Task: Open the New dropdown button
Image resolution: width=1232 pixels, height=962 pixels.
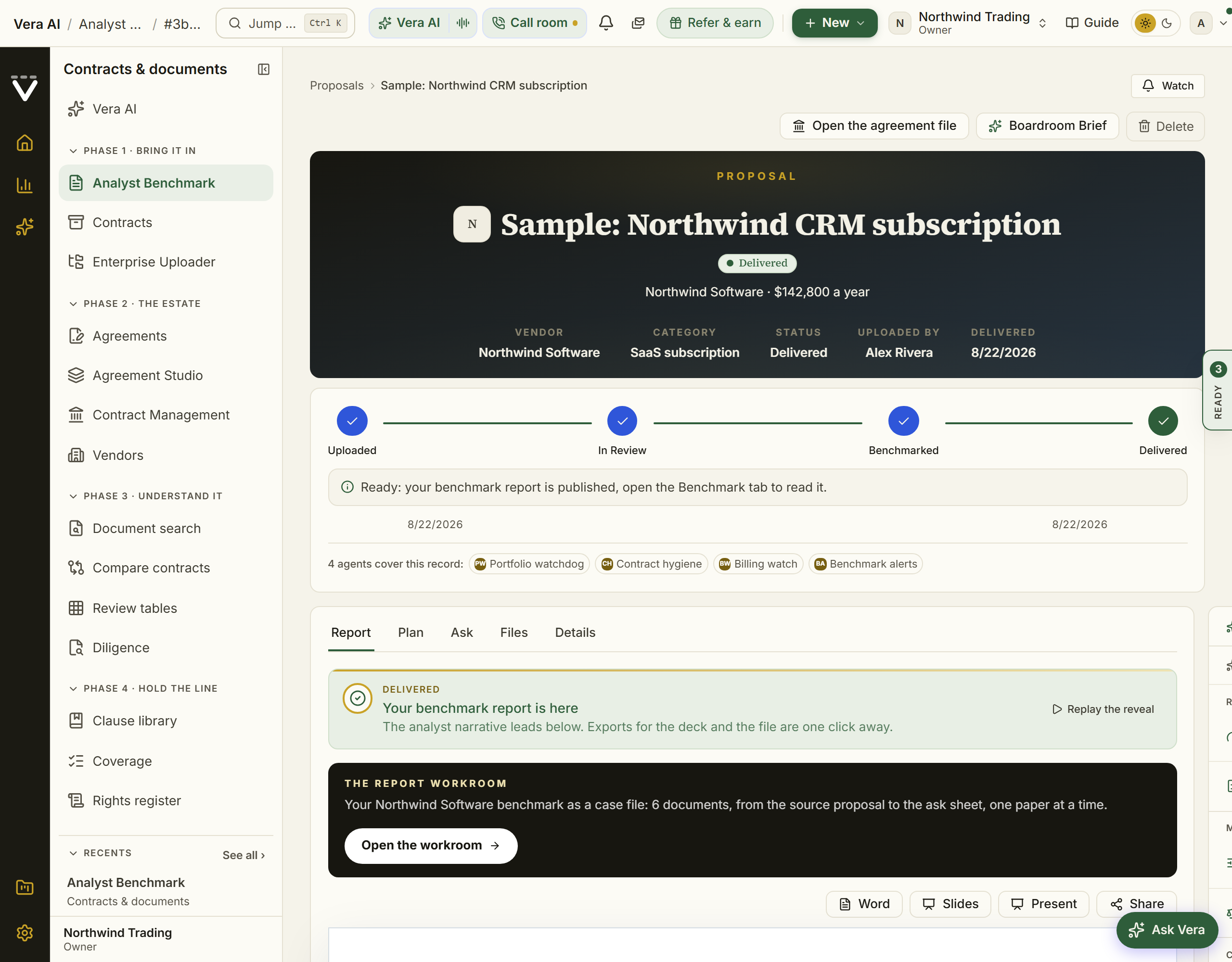Action: pos(834,23)
